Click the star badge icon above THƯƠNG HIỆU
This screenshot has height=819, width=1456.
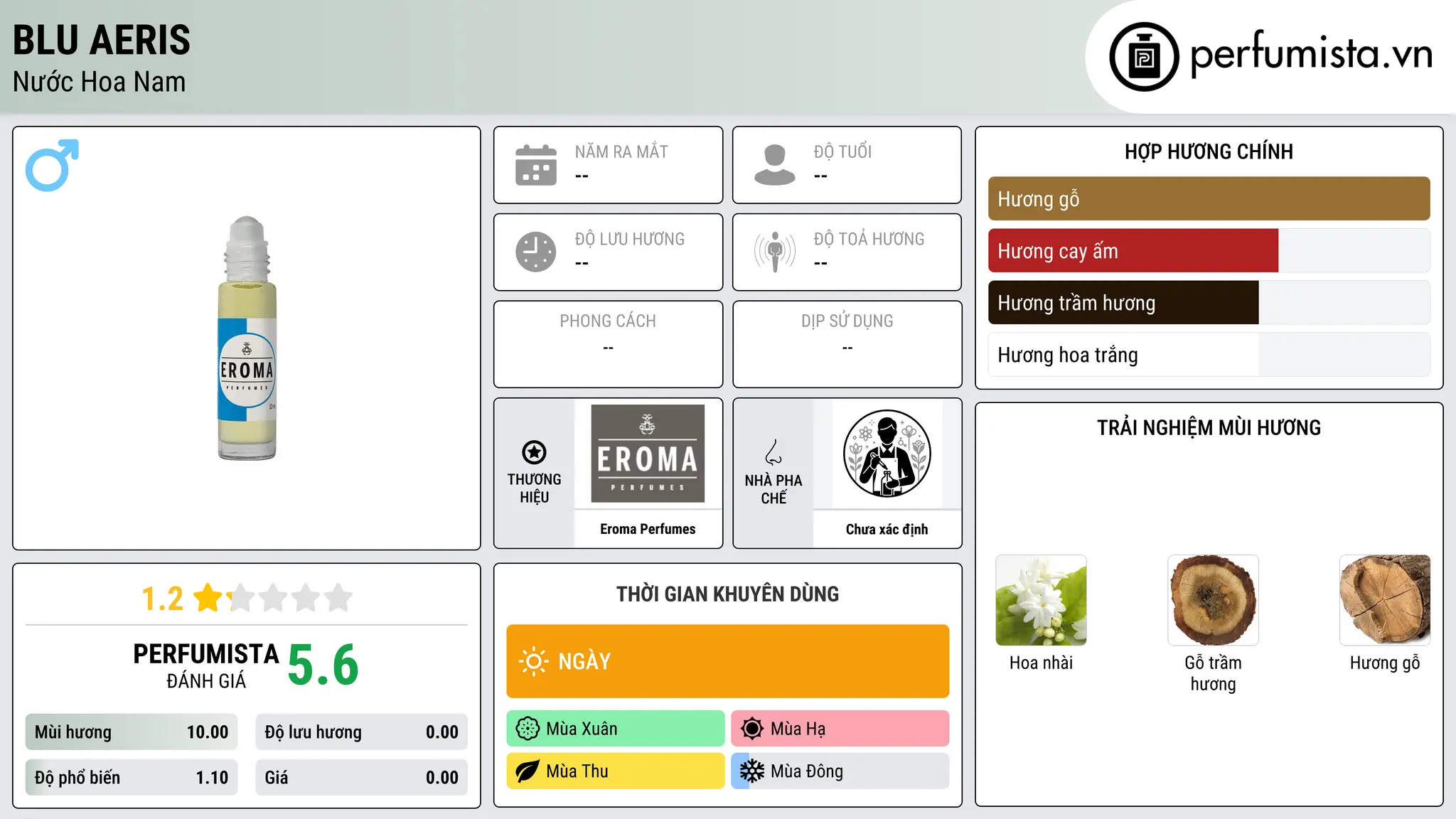point(534,452)
